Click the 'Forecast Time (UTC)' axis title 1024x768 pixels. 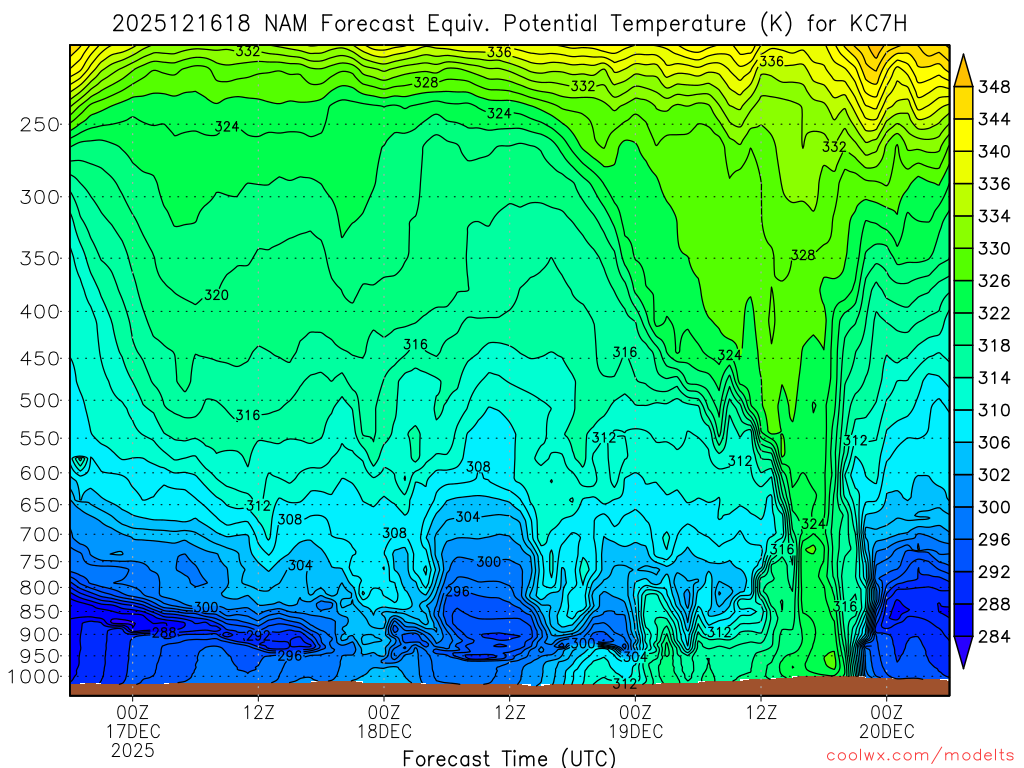point(509,758)
